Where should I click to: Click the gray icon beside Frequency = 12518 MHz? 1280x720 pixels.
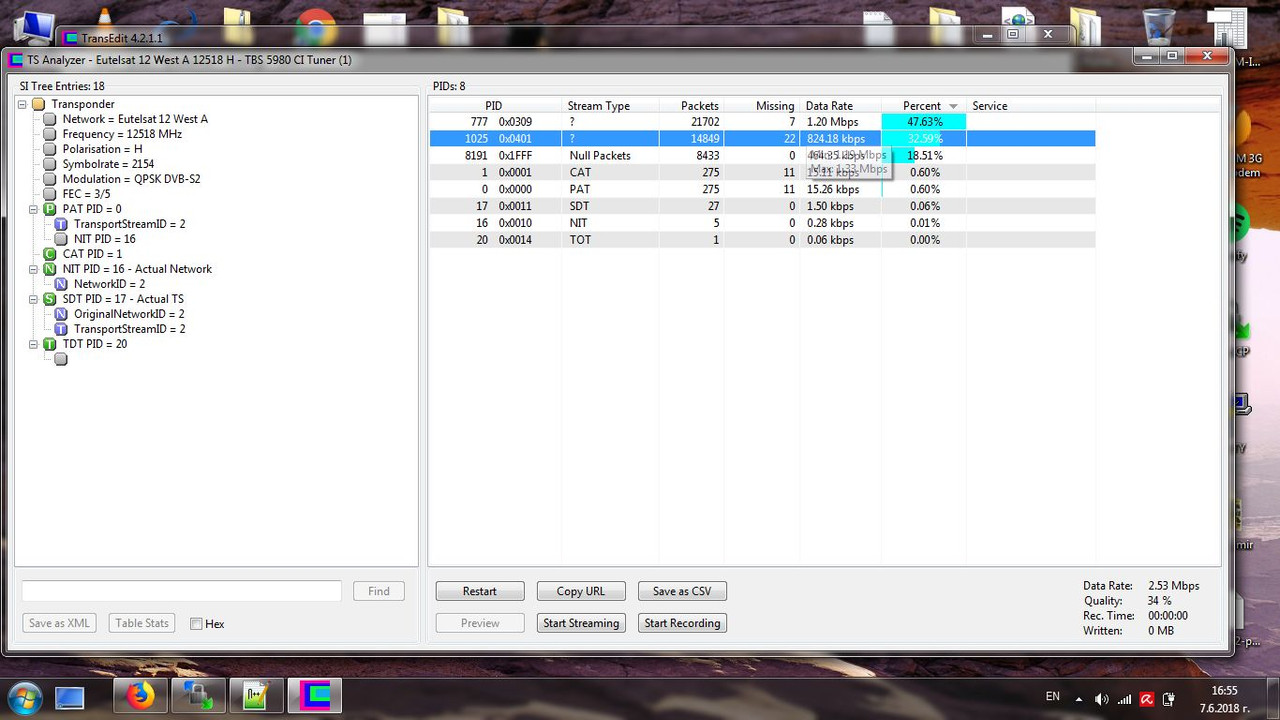[x=49, y=134]
